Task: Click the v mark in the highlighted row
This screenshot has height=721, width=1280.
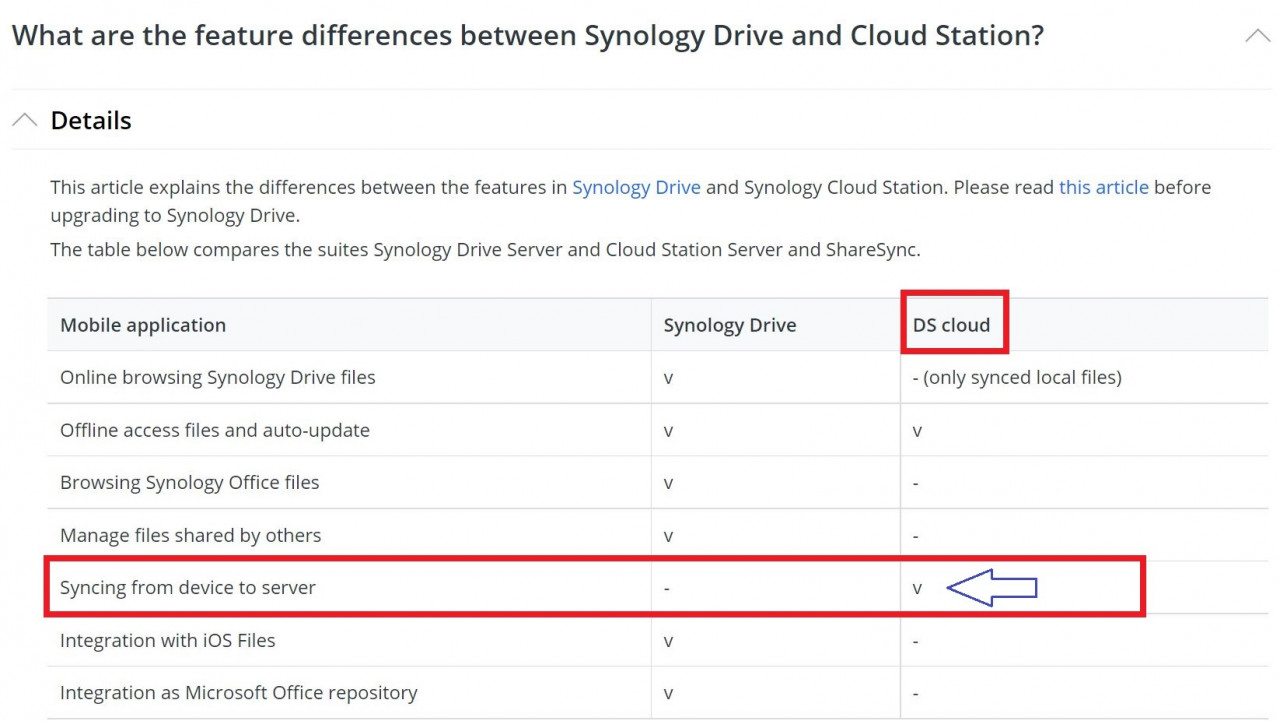Action: tap(917, 588)
